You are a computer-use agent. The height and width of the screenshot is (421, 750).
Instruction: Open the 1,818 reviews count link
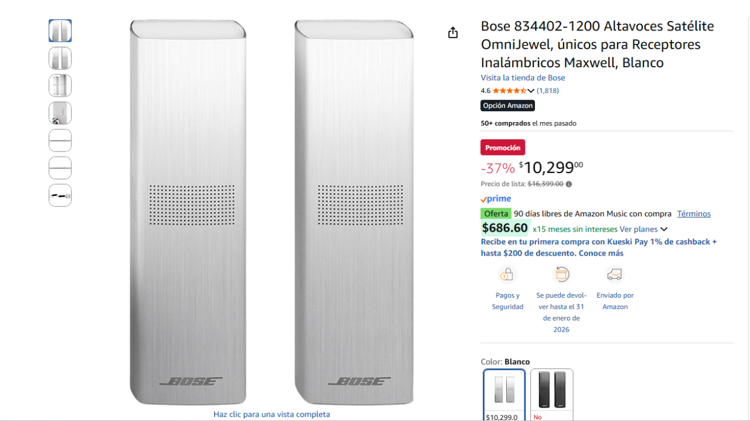click(548, 91)
